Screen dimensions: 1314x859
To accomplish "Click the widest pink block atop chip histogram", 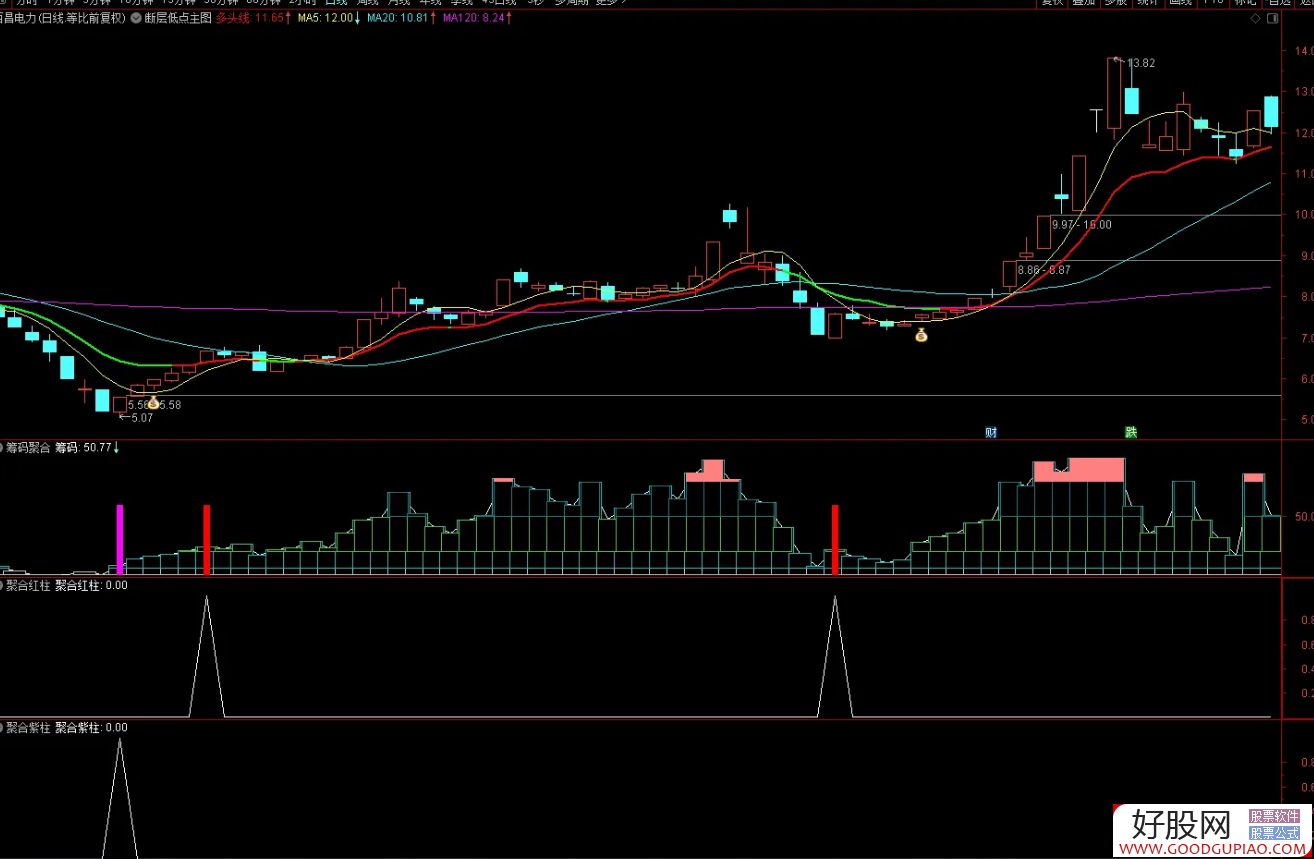I will coord(1096,470).
